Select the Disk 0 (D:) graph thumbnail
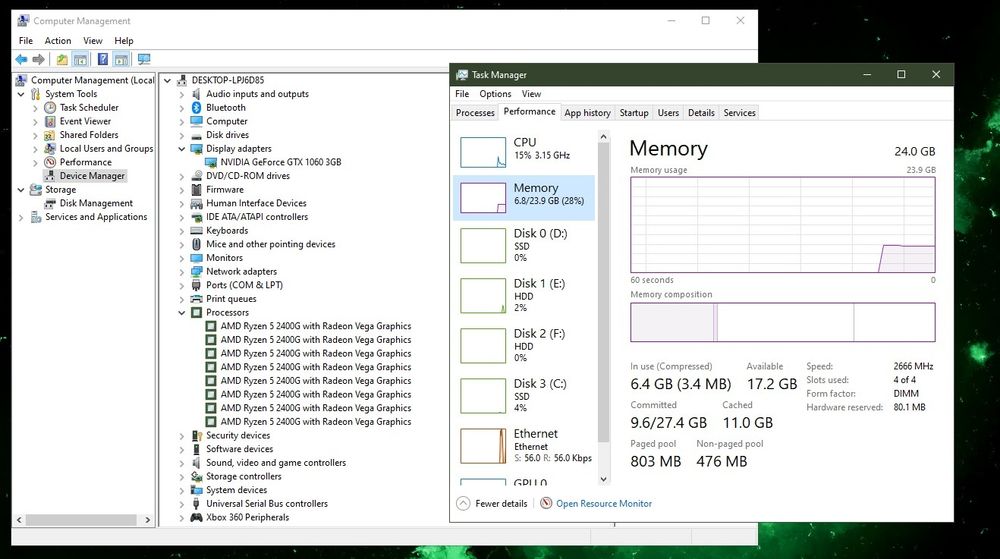The height and width of the screenshot is (559, 1000). click(x=483, y=246)
